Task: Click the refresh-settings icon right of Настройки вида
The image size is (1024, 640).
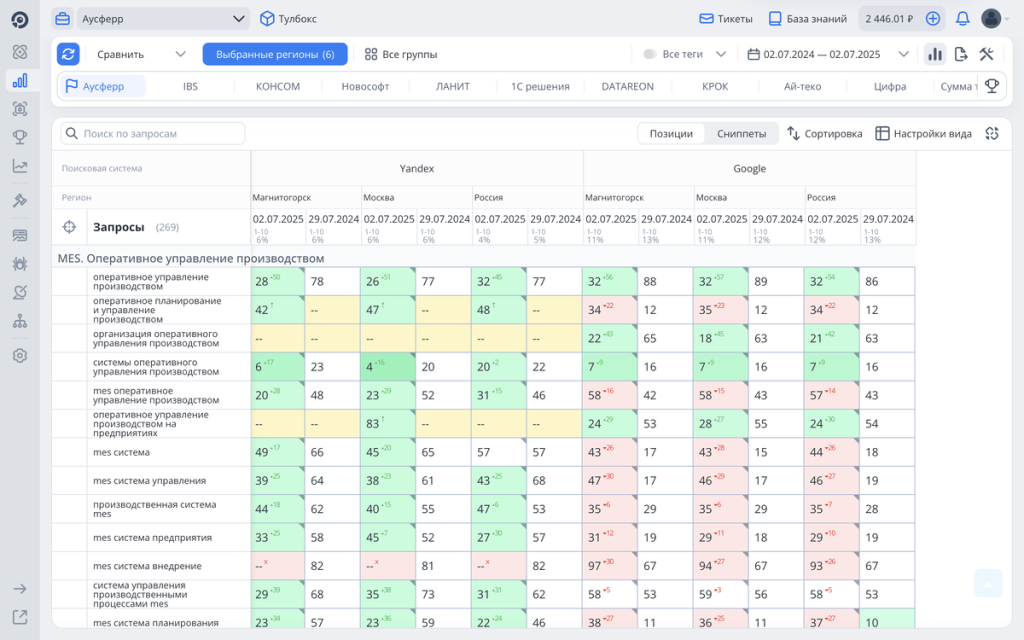Action: coord(992,133)
